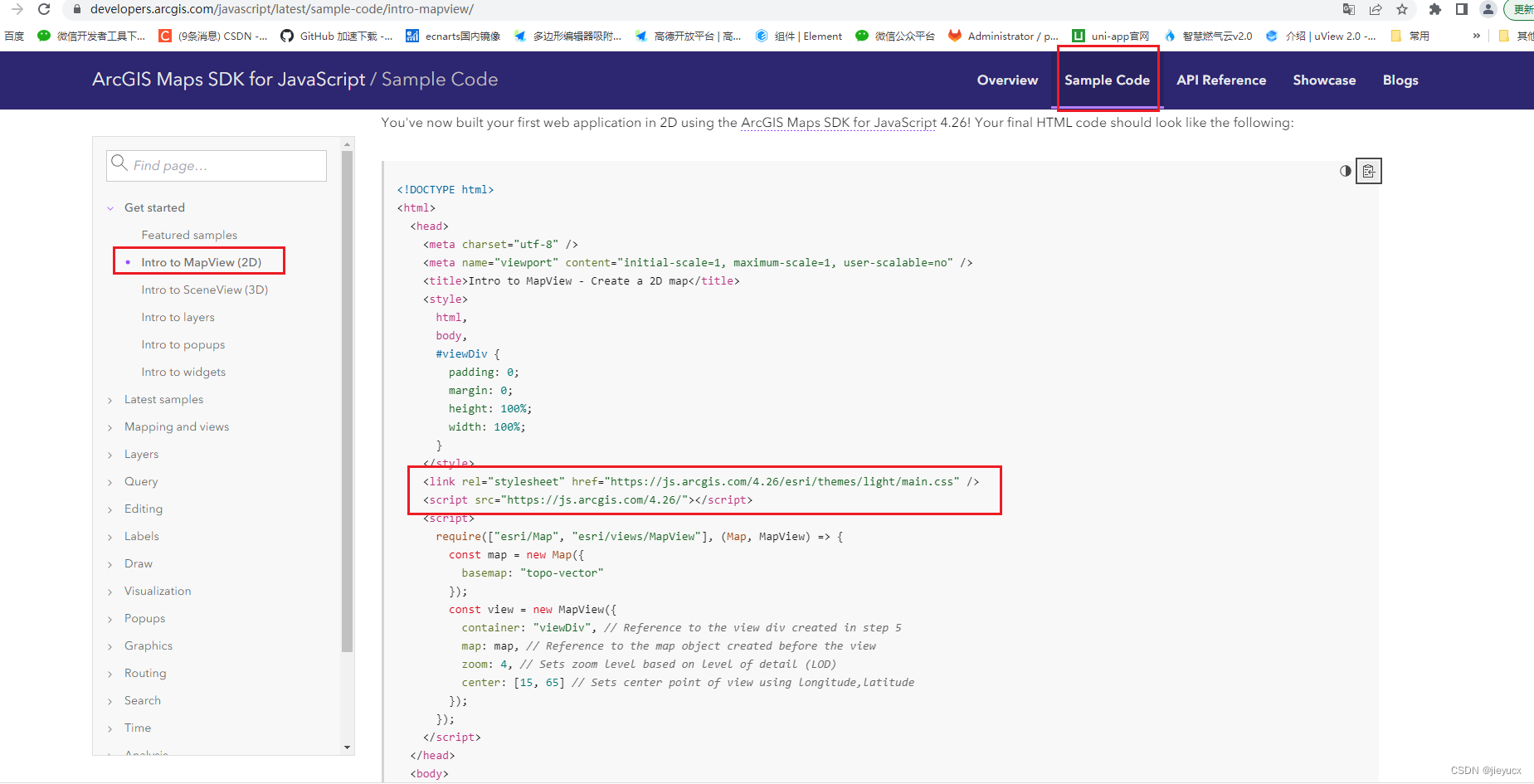This screenshot has height=784, width=1534.
Task: Expand the Editing section
Action: tap(110, 509)
